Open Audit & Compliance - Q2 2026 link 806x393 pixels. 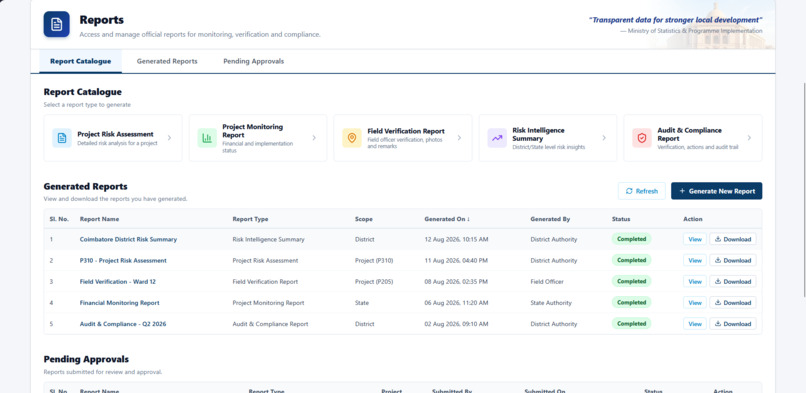[x=123, y=324]
